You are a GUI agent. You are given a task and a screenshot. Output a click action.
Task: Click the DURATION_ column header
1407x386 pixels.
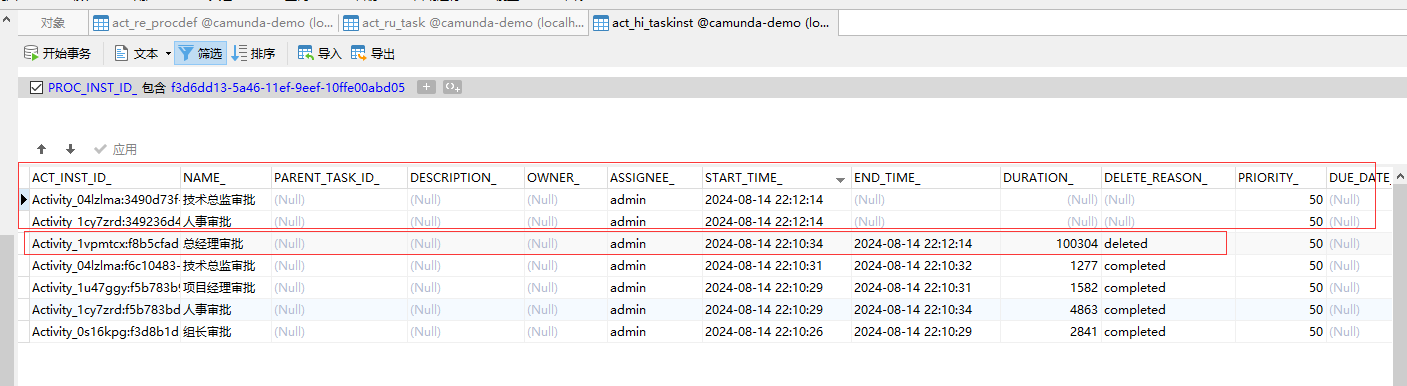click(1051, 178)
